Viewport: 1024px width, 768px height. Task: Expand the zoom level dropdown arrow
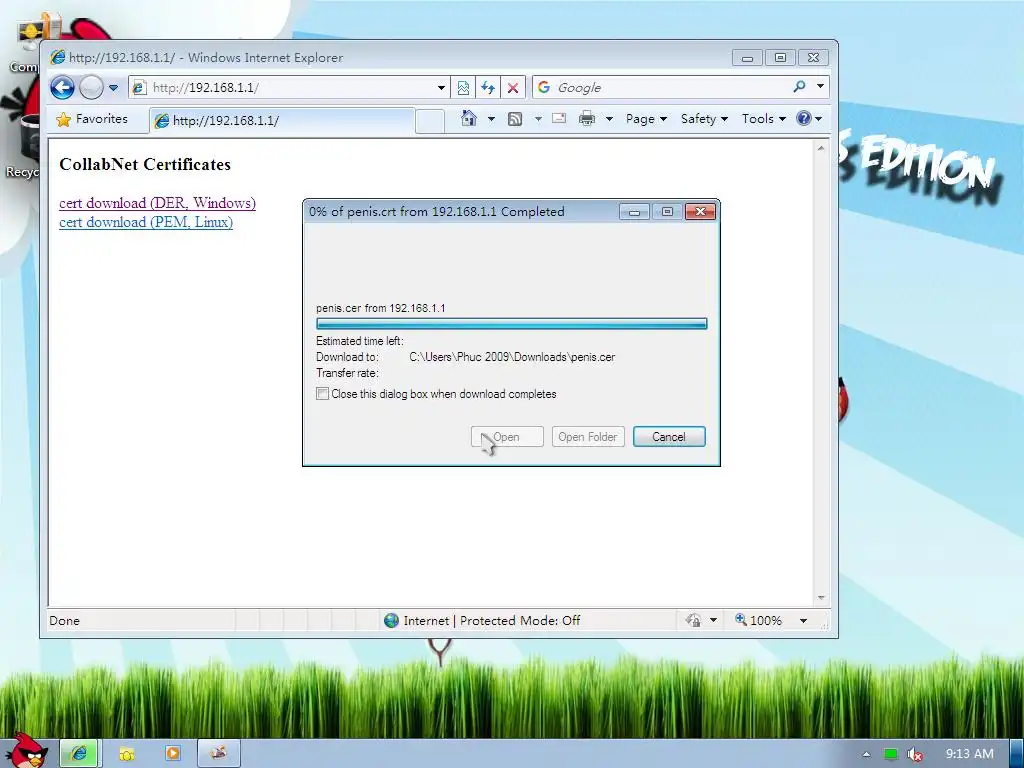[x=803, y=620]
